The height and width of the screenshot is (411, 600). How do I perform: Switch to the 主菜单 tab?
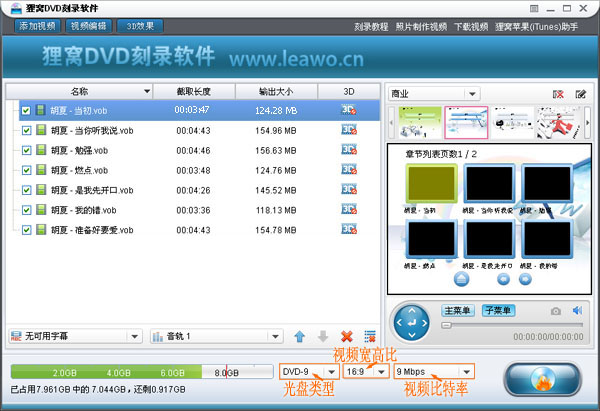(x=458, y=310)
